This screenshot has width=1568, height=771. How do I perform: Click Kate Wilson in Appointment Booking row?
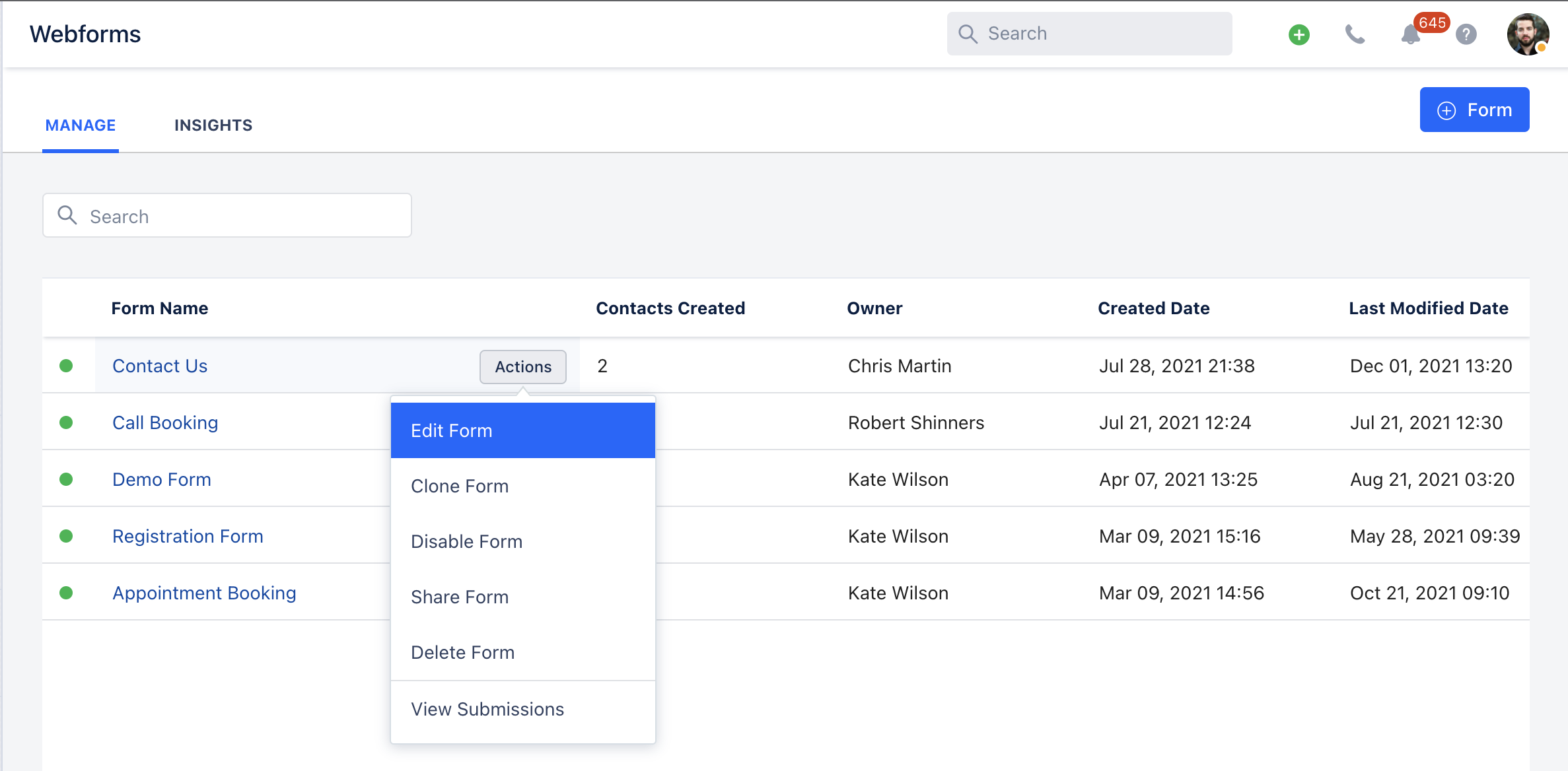click(x=898, y=593)
